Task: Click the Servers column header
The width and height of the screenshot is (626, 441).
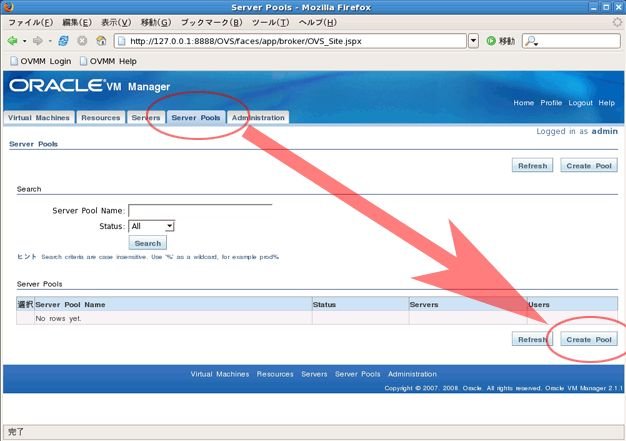Action: pos(468,305)
